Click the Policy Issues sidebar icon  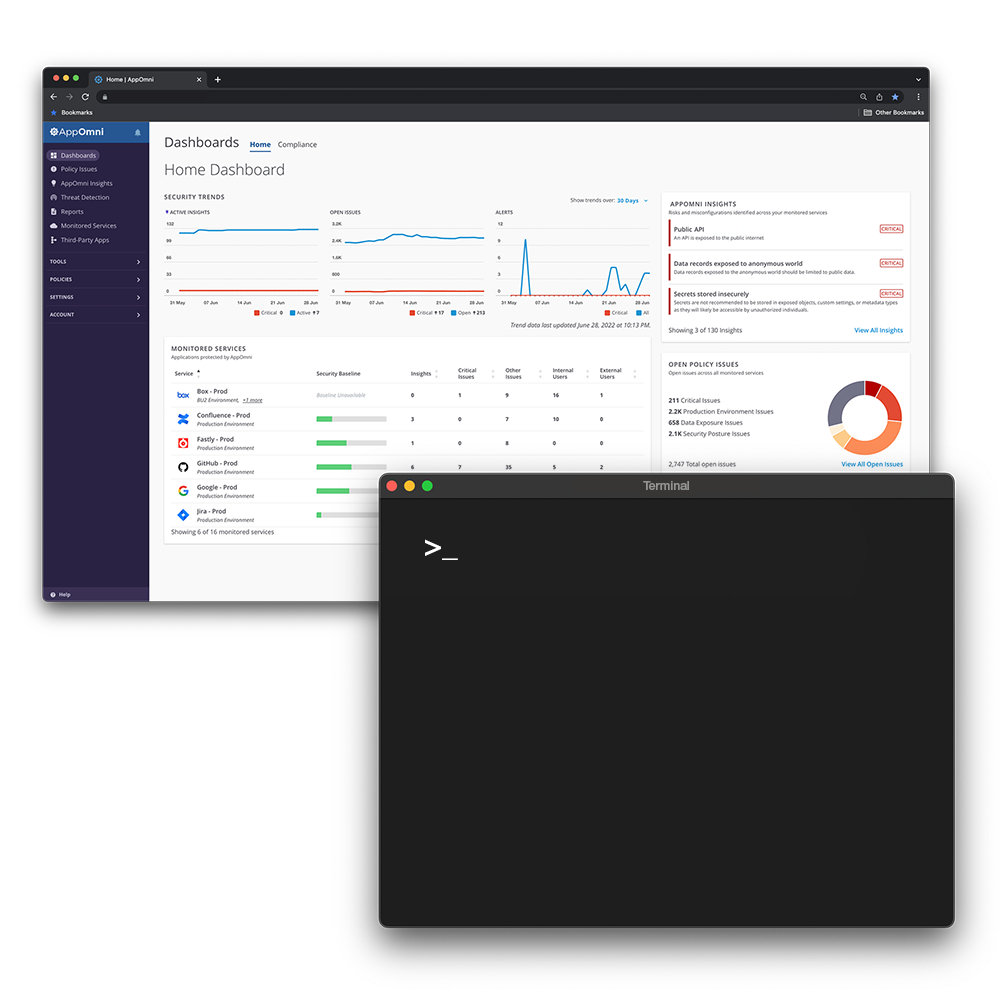tap(54, 169)
